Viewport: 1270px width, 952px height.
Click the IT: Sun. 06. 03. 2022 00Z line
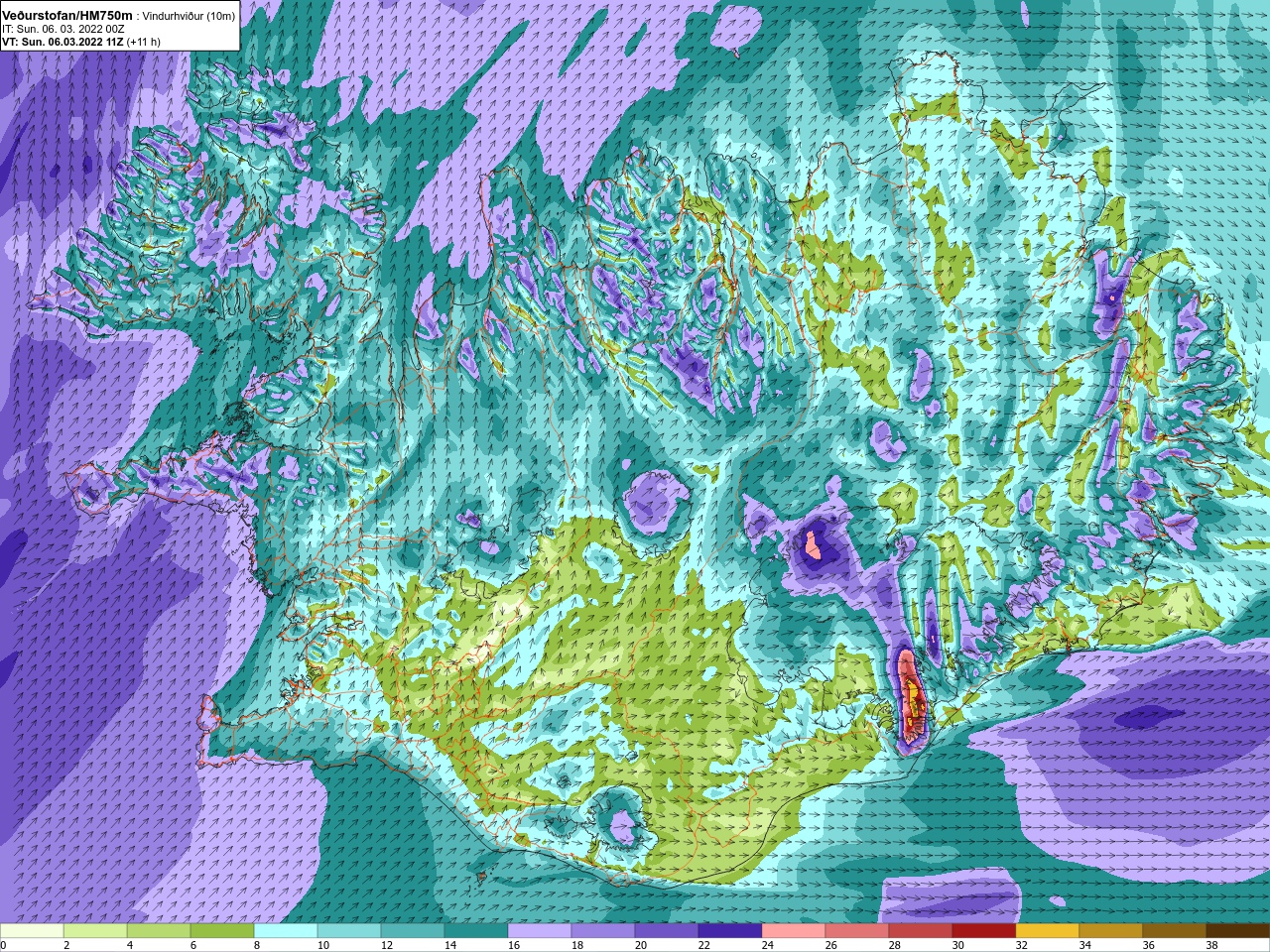(63, 29)
